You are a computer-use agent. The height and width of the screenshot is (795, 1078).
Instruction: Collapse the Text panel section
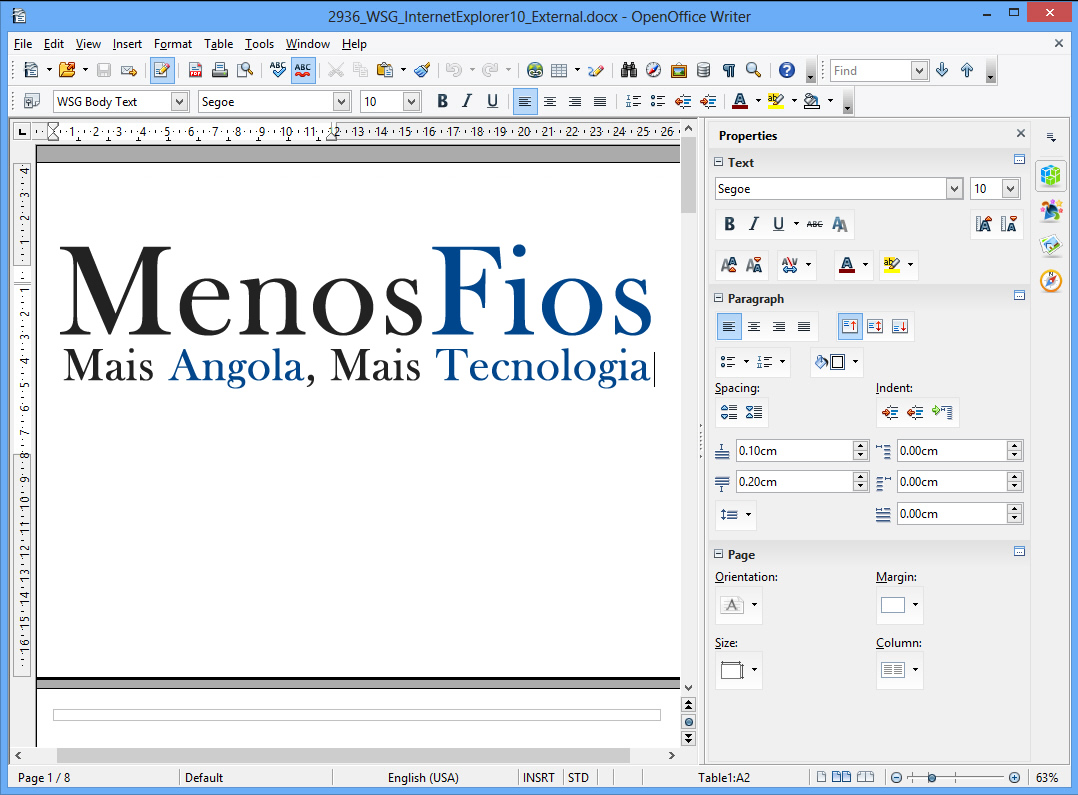(x=718, y=162)
